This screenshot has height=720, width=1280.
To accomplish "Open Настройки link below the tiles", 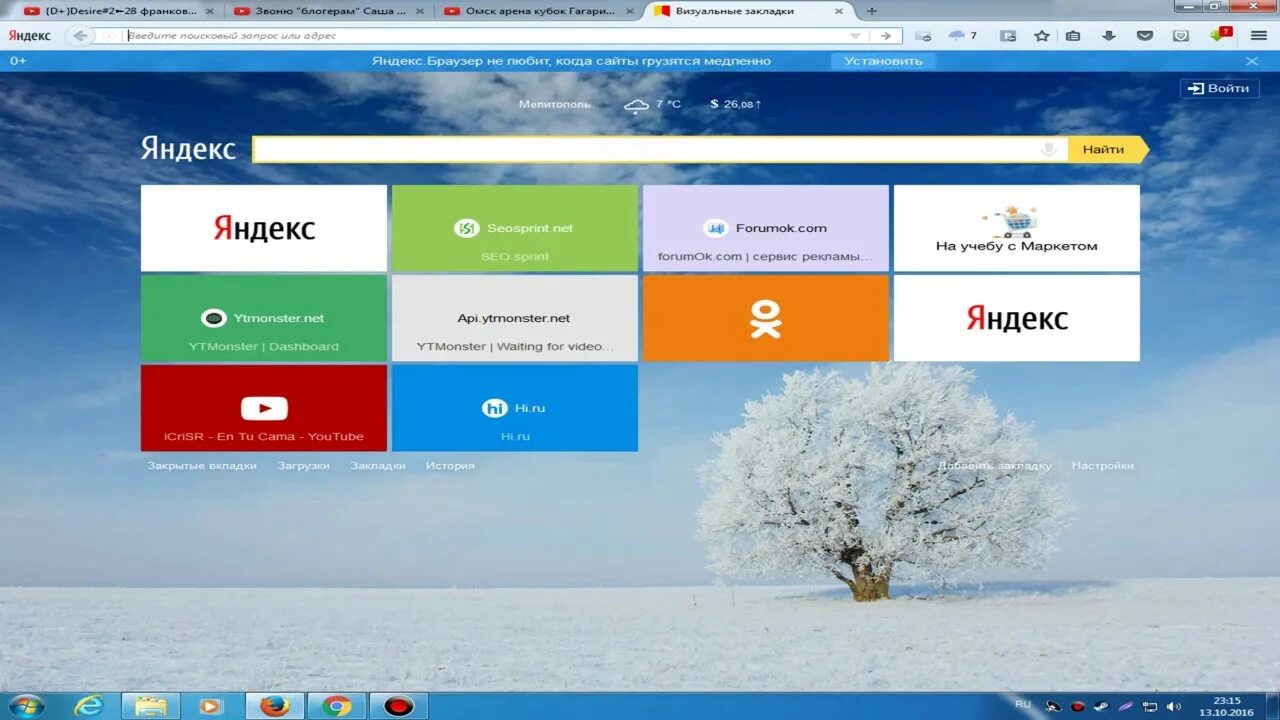I will [1103, 466].
